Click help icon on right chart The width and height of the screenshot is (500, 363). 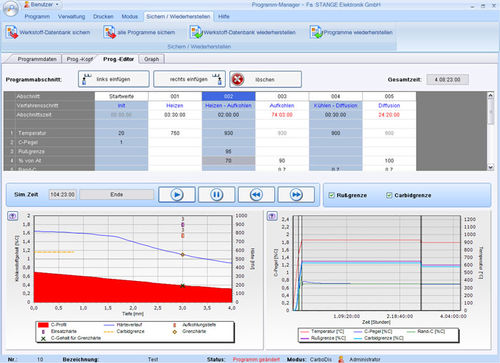click(x=272, y=216)
